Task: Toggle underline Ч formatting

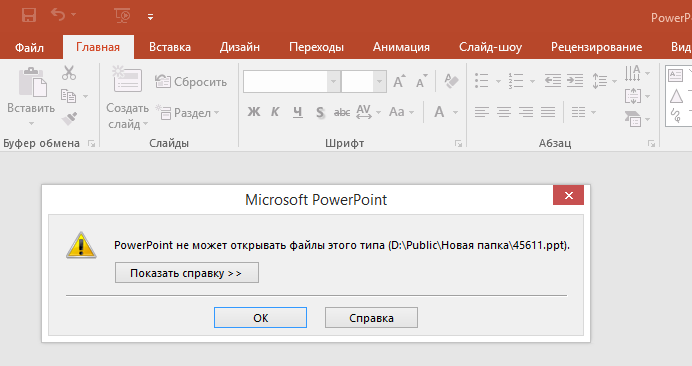Action: click(297, 112)
